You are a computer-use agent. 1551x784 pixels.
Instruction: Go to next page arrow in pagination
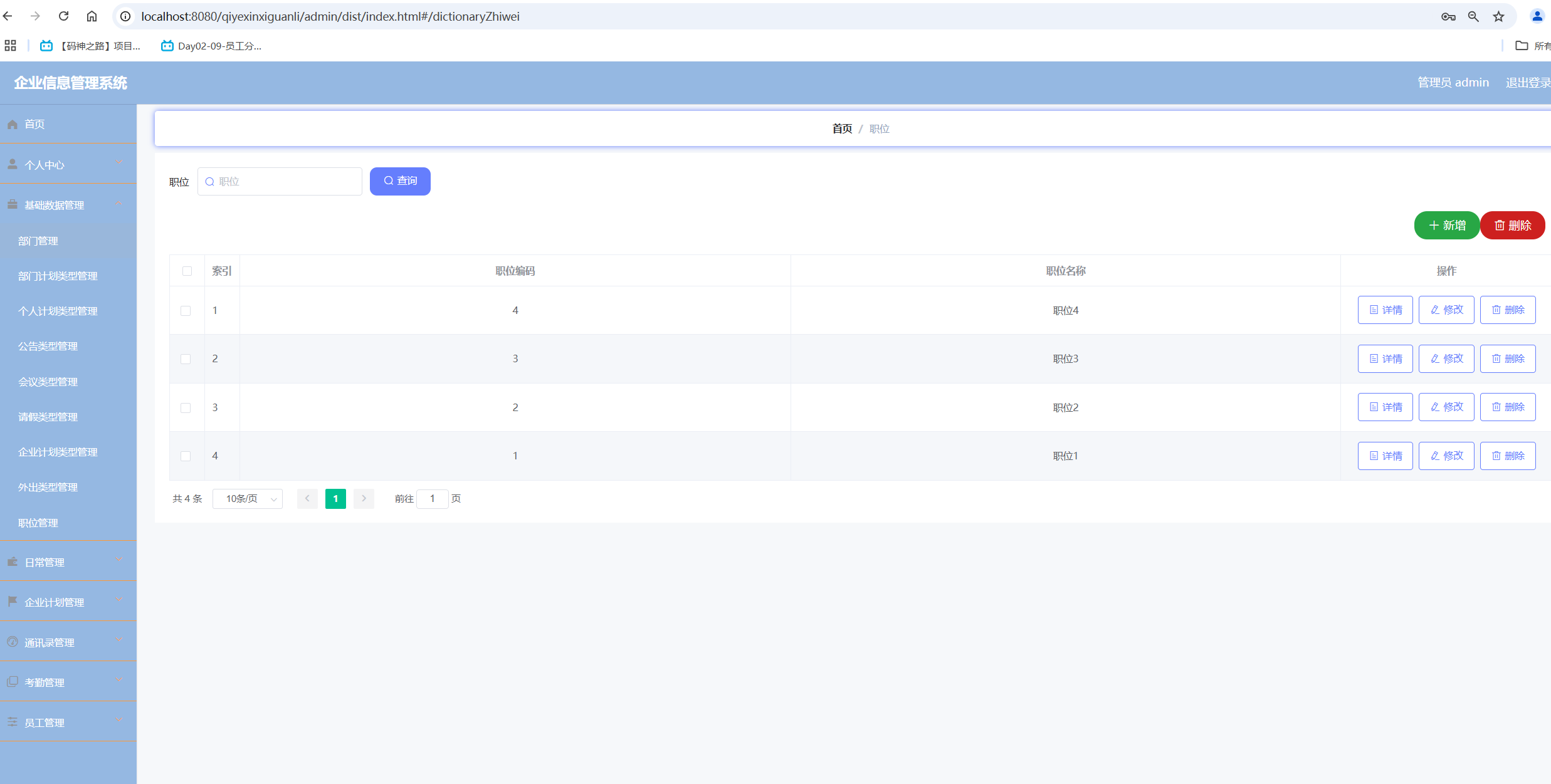364,498
